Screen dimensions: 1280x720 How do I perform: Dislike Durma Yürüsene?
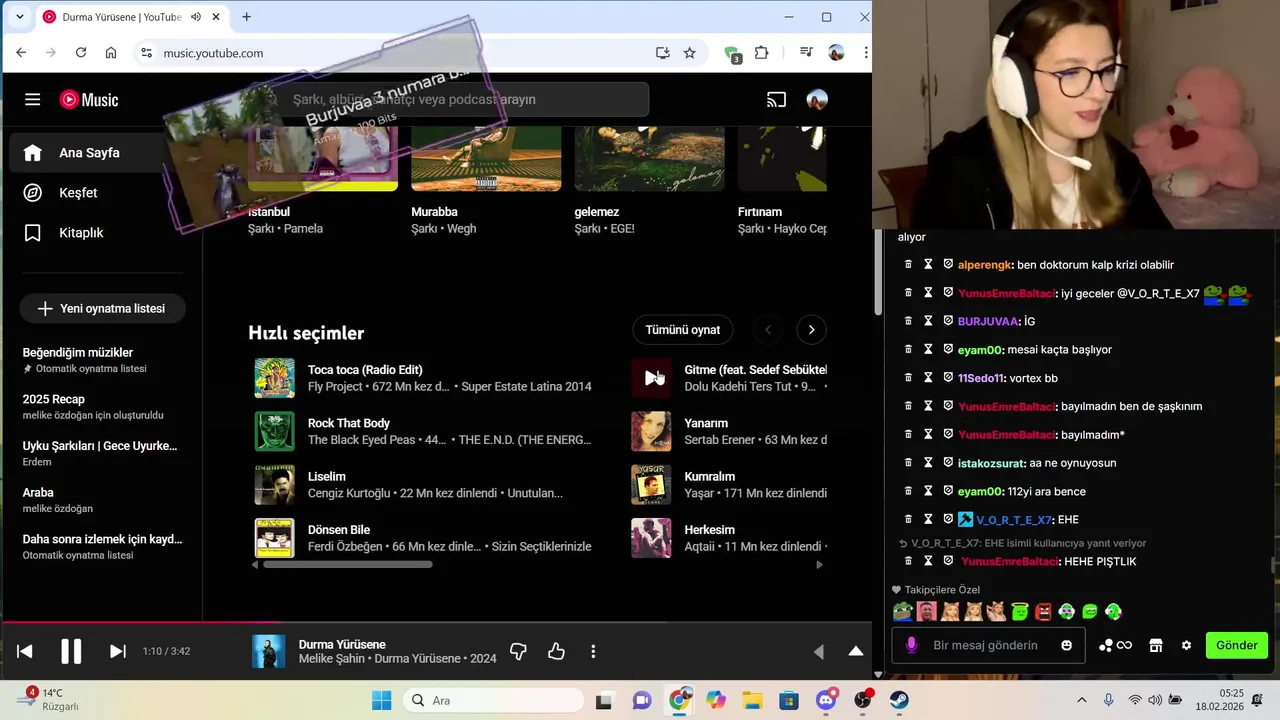[518, 652]
